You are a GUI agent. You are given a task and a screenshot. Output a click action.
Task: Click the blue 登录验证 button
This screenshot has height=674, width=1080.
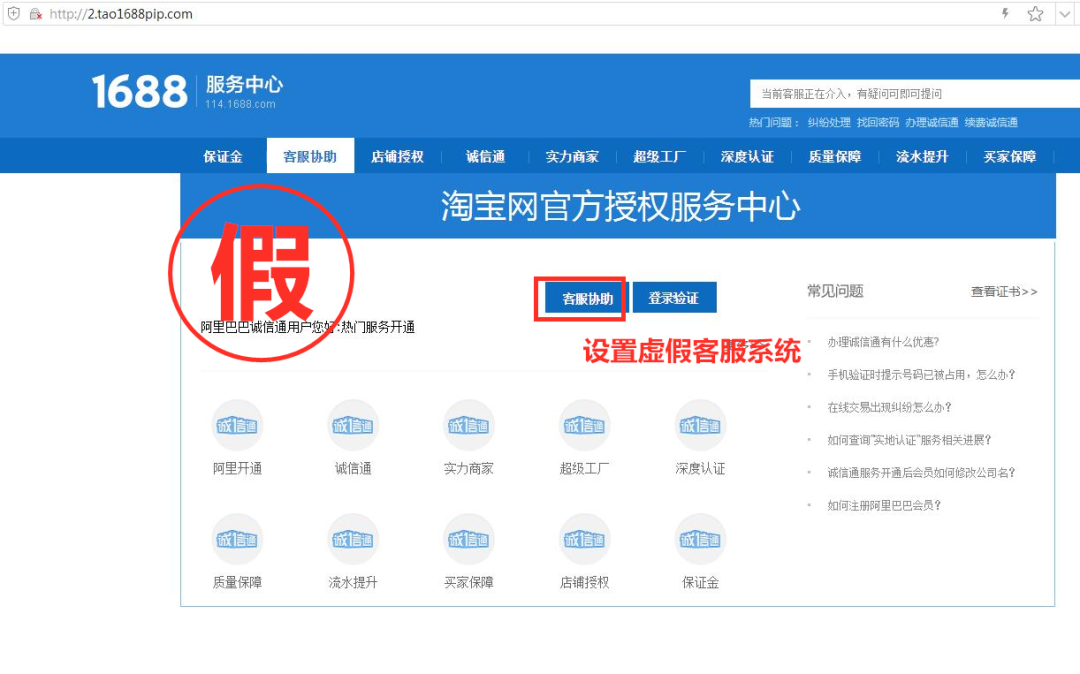click(674, 297)
